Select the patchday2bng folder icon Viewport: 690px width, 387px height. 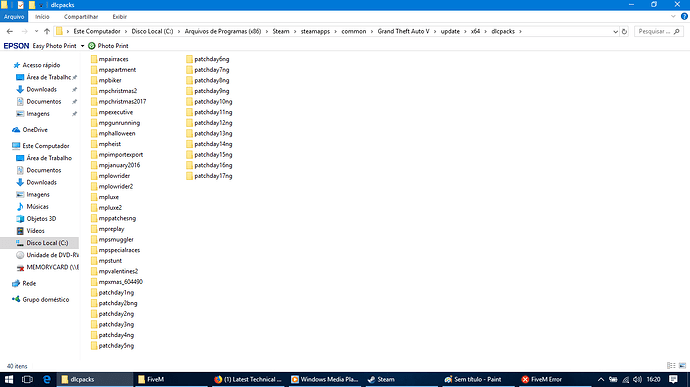click(94, 303)
